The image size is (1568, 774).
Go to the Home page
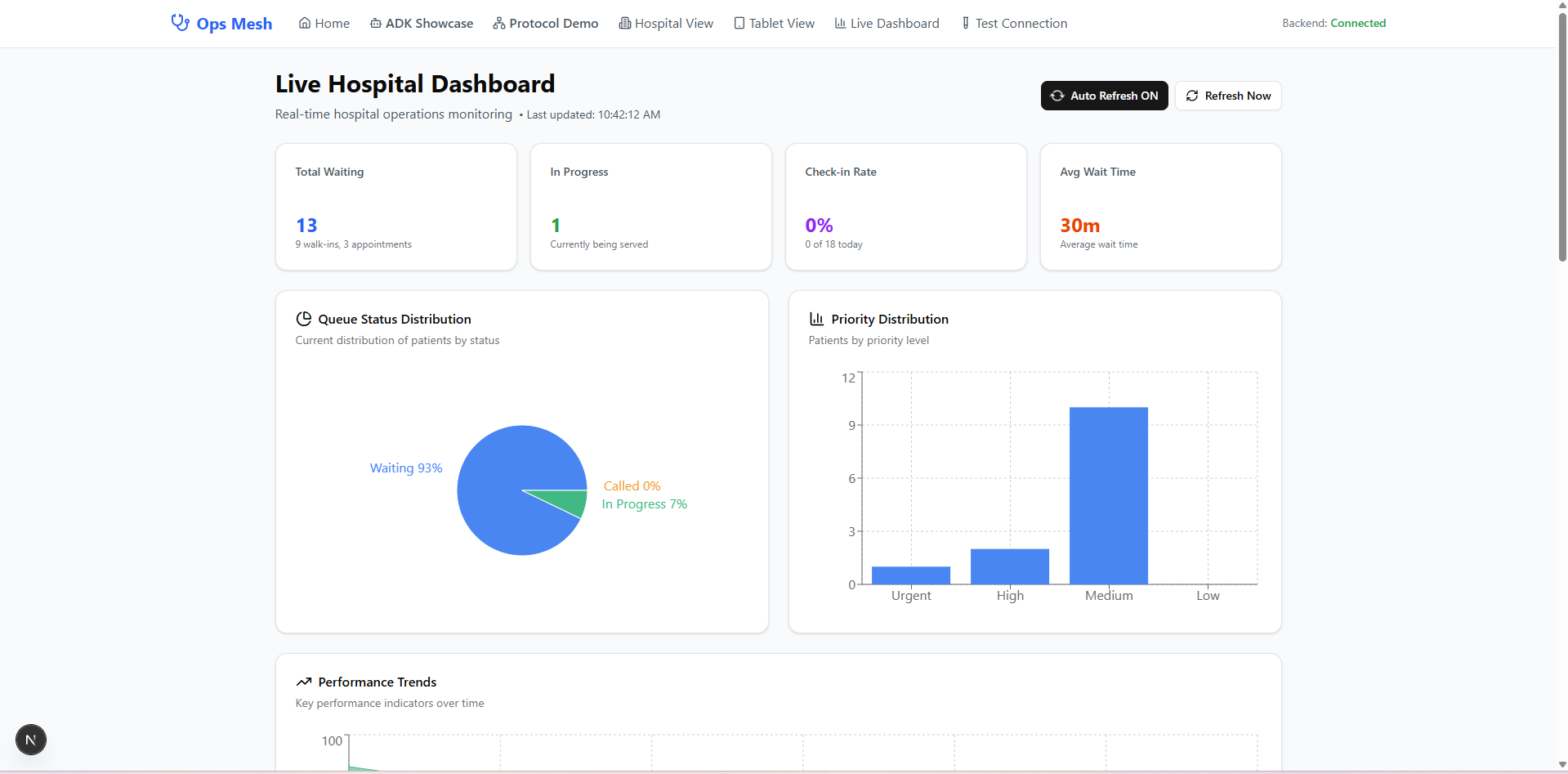(x=324, y=23)
